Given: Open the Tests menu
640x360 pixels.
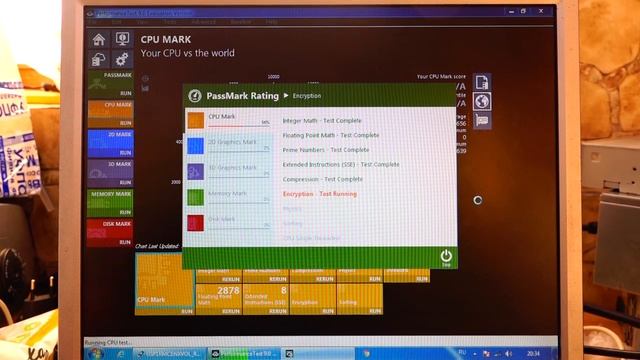Looking at the screenshot, I should click(170, 22).
